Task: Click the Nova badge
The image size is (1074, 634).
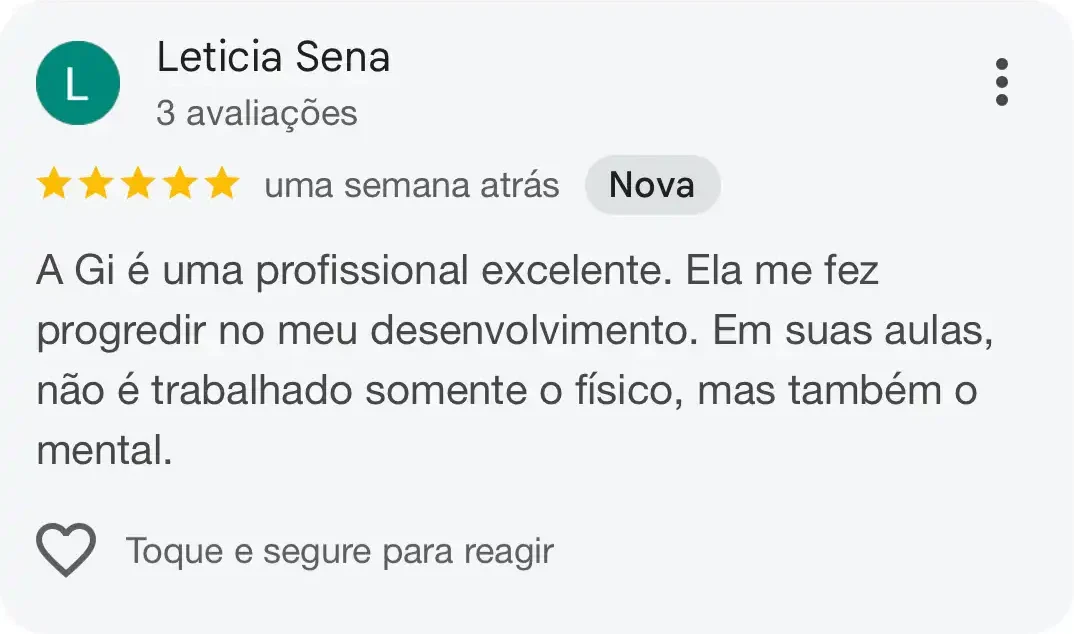Action: [652, 185]
